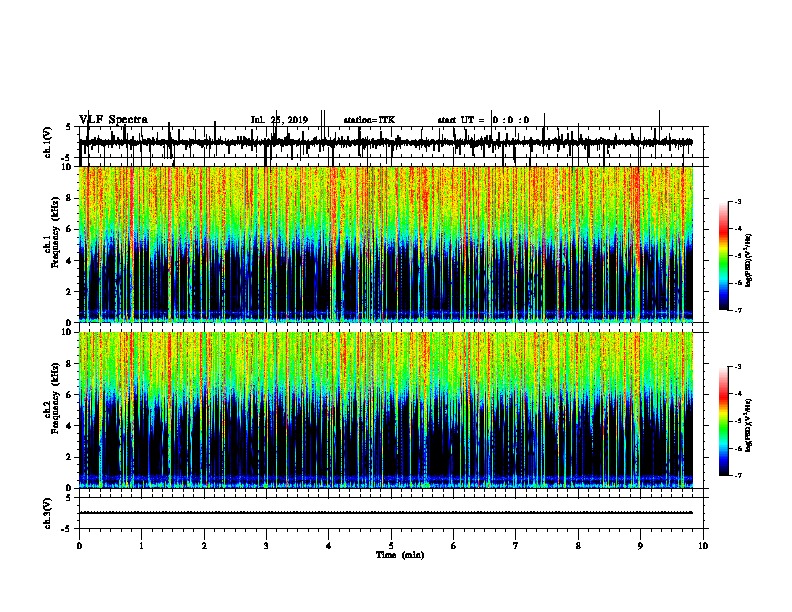The image size is (792, 612).
Task: Select the date text "Jul. 25, 2019"
Action: pyautogui.click(x=279, y=120)
